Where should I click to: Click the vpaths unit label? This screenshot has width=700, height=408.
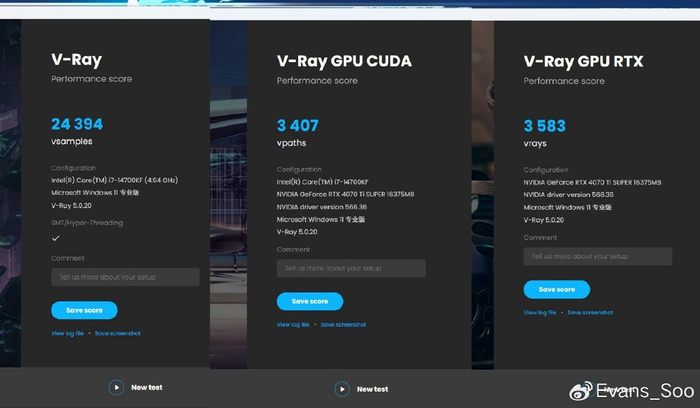coord(292,143)
